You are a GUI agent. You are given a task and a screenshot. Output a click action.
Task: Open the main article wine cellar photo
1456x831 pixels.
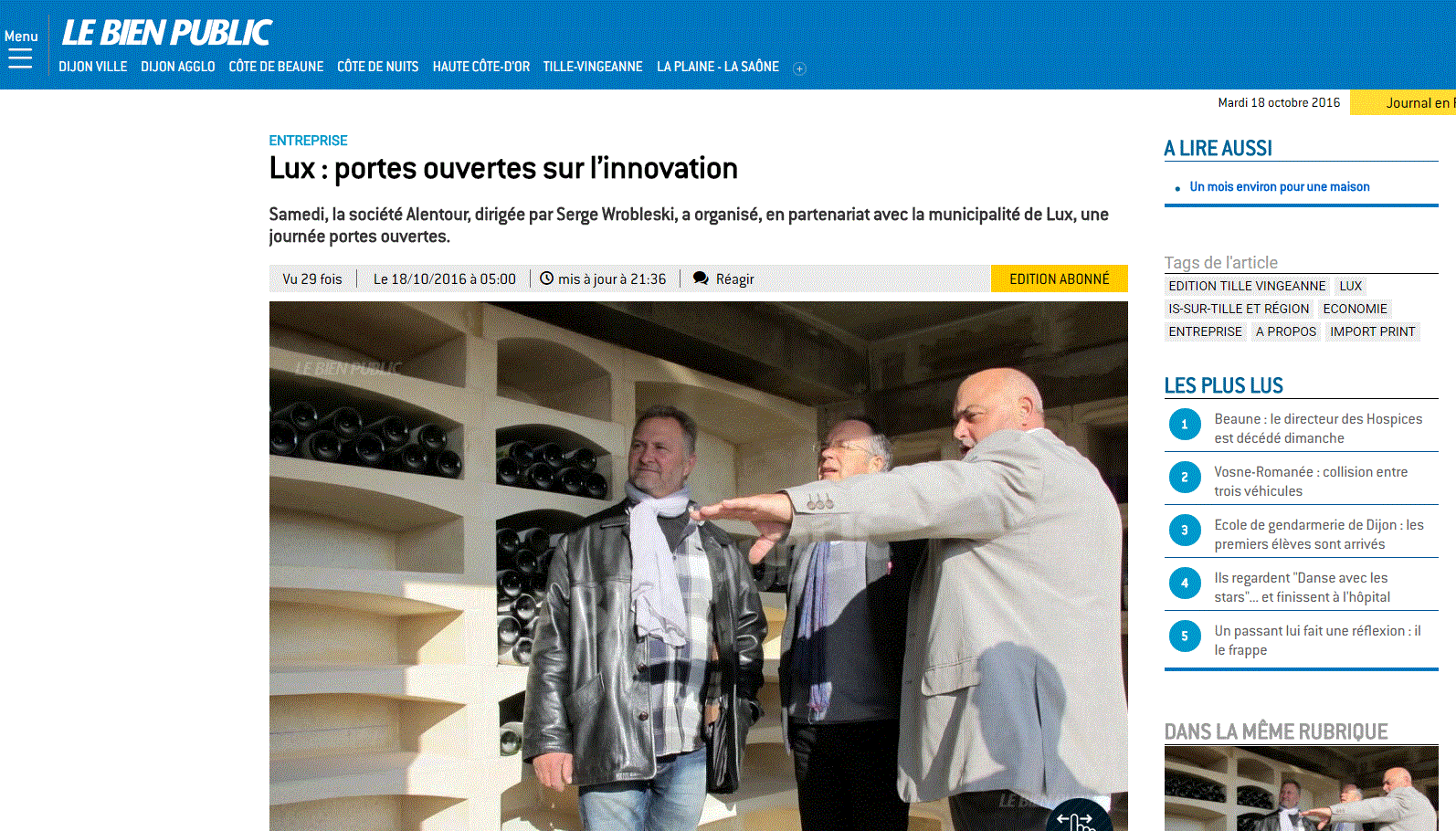[x=698, y=566]
